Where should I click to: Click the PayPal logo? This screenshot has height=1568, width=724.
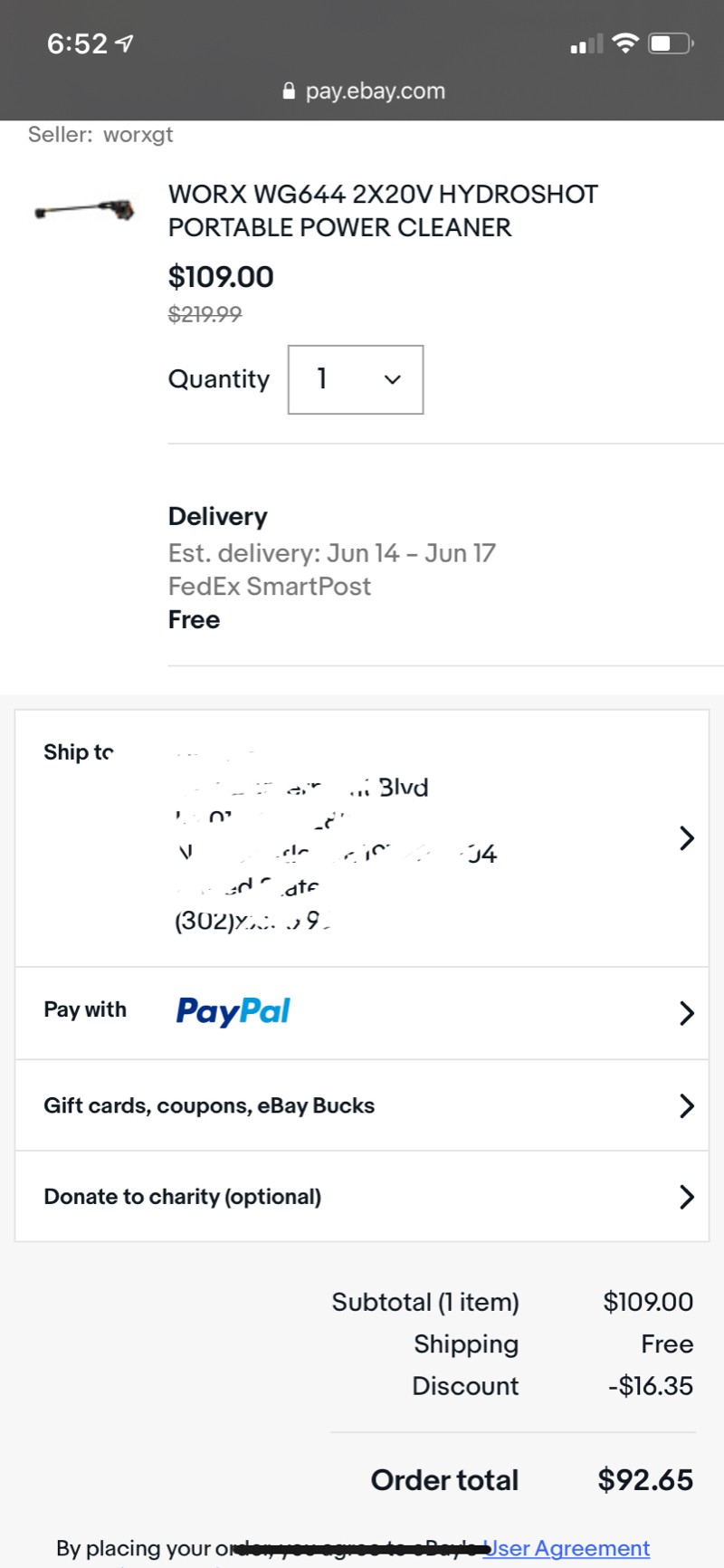233,1011
